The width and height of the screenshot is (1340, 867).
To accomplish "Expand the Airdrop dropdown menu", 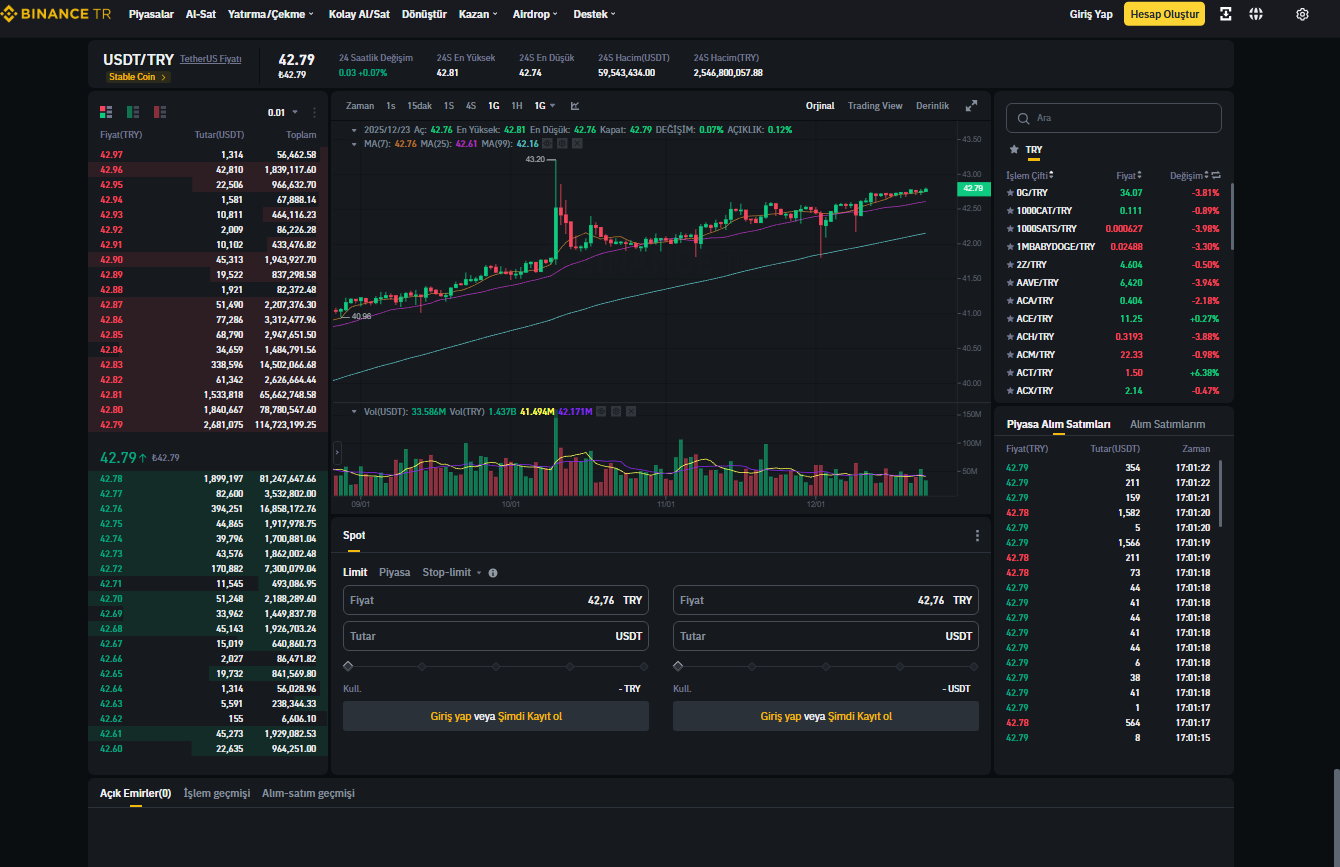I will (537, 14).
